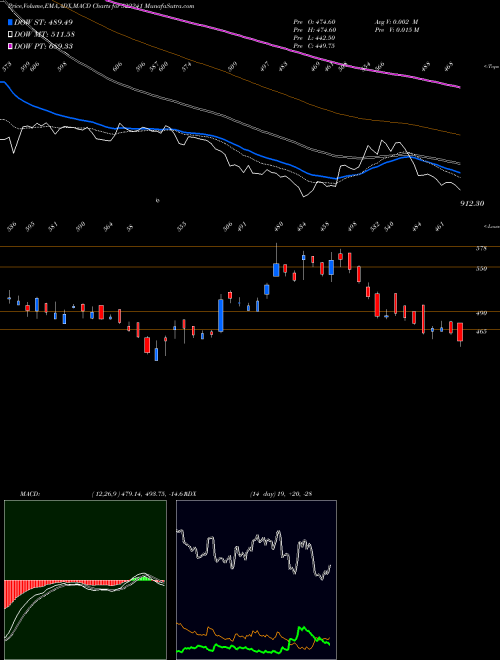500x660 pixels.
Task: Click the magenta DOW PT legend swatch
Action: 11,46
